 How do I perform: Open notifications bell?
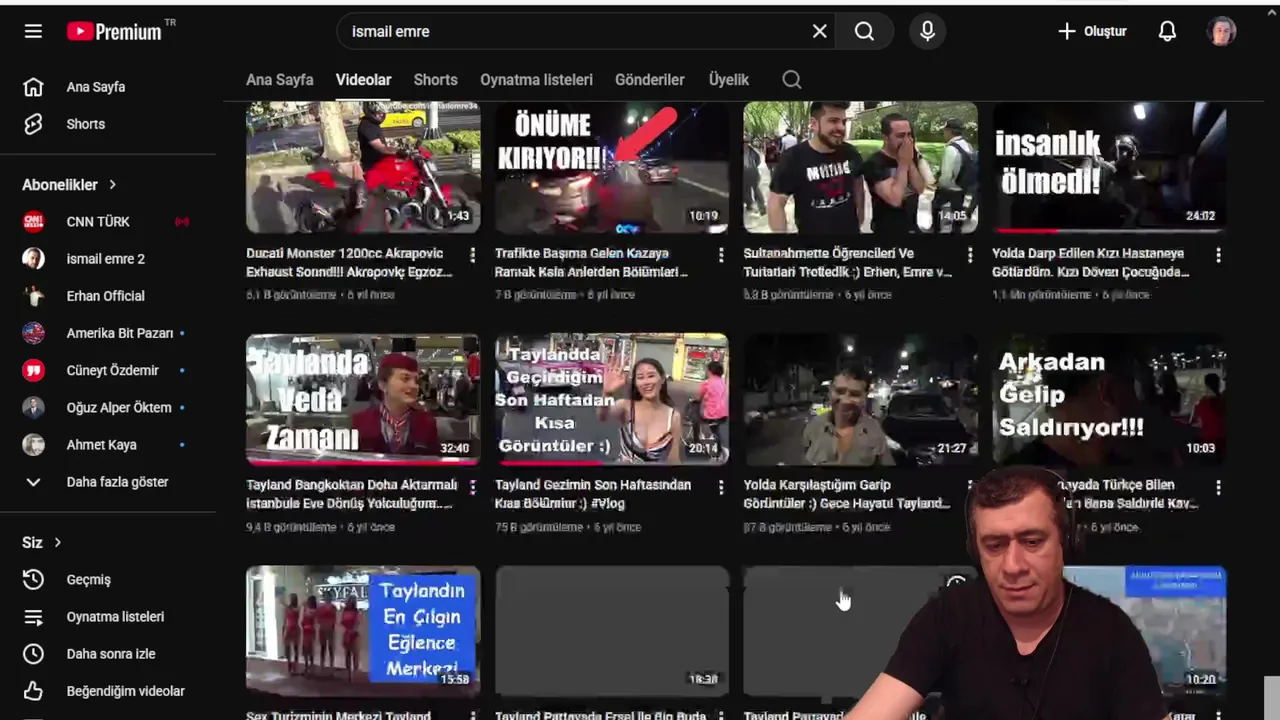click(x=1167, y=31)
